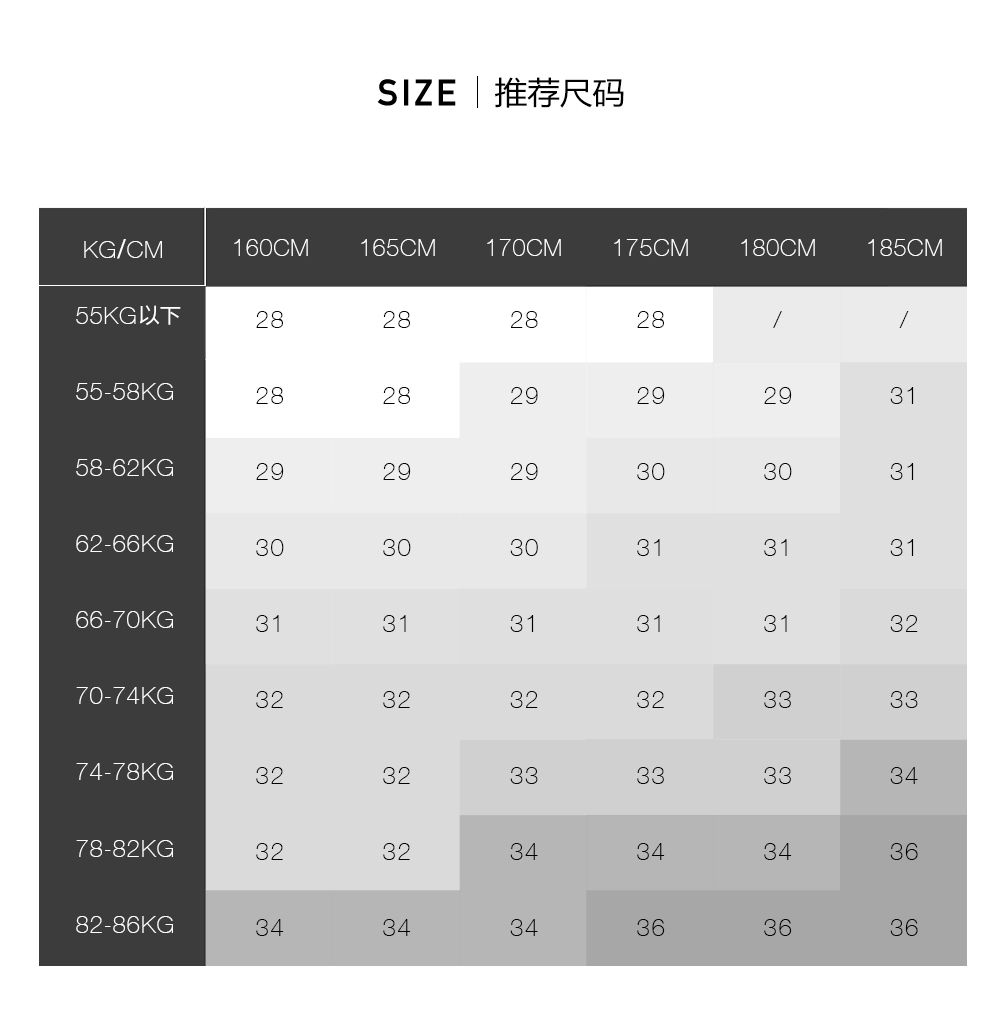Click the 170CM column header
Screen dimensions: 1000x1036
tap(524, 248)
